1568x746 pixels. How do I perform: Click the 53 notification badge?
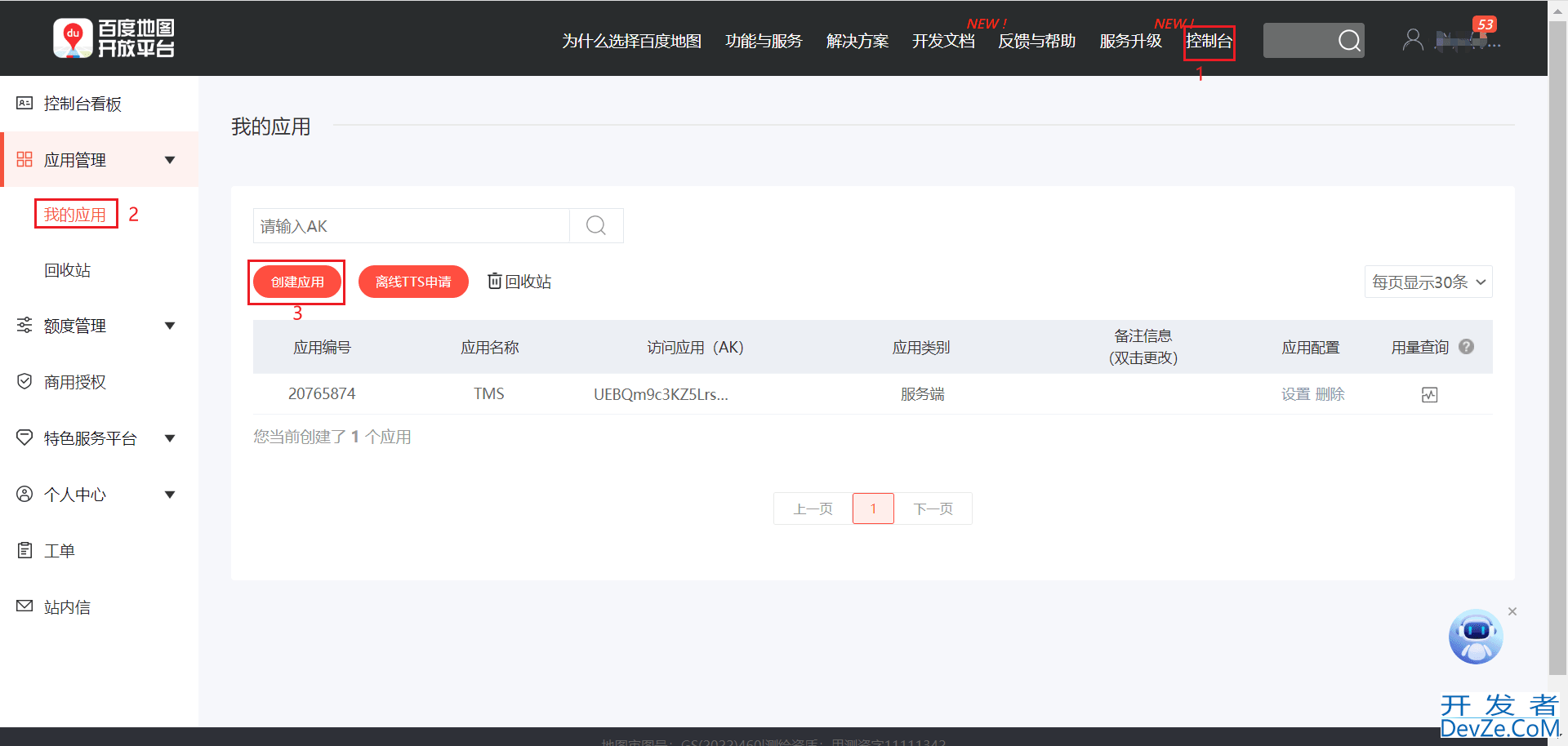pyautogui.click(x=1485, y=24)
